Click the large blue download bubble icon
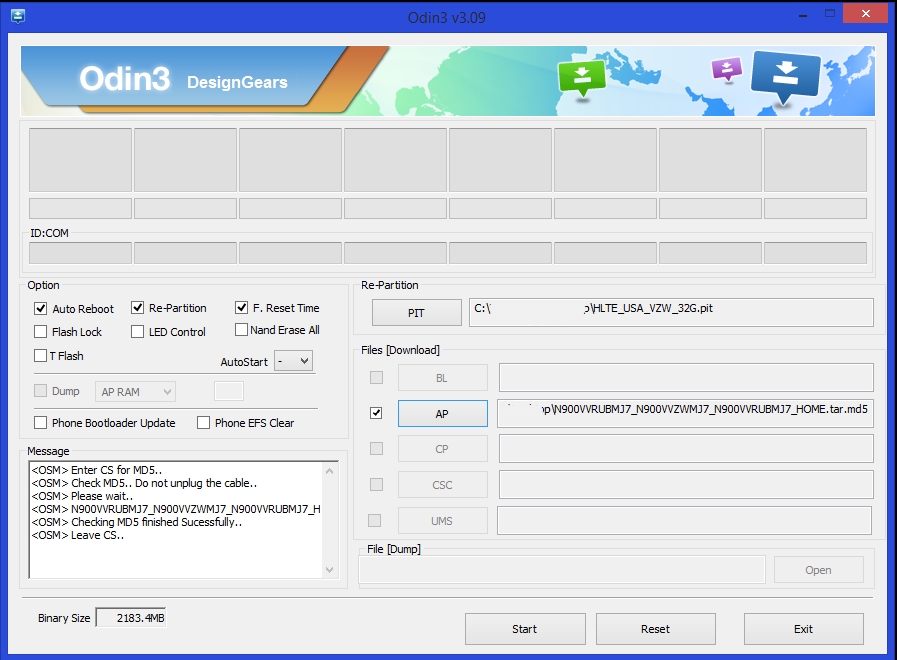Image resolution: width=897 pixels, height=660 pixels. 785,80
